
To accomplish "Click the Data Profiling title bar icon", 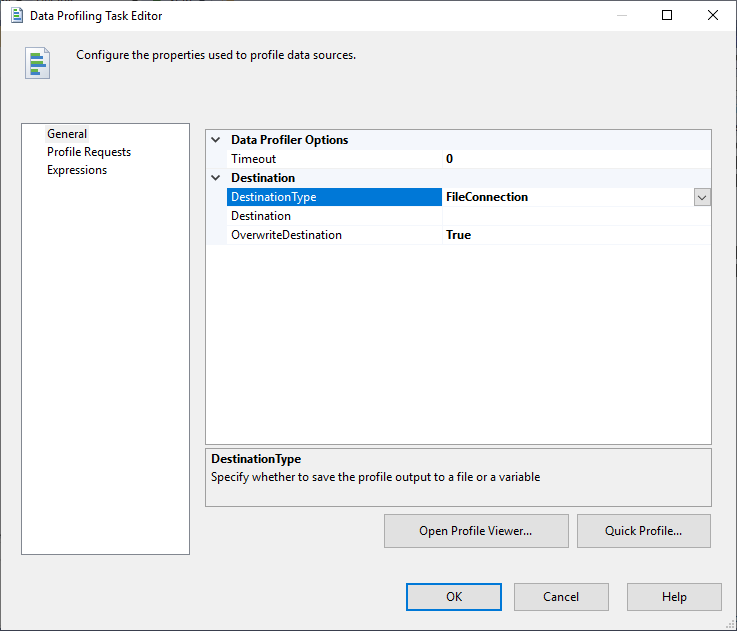I will 16,15.
